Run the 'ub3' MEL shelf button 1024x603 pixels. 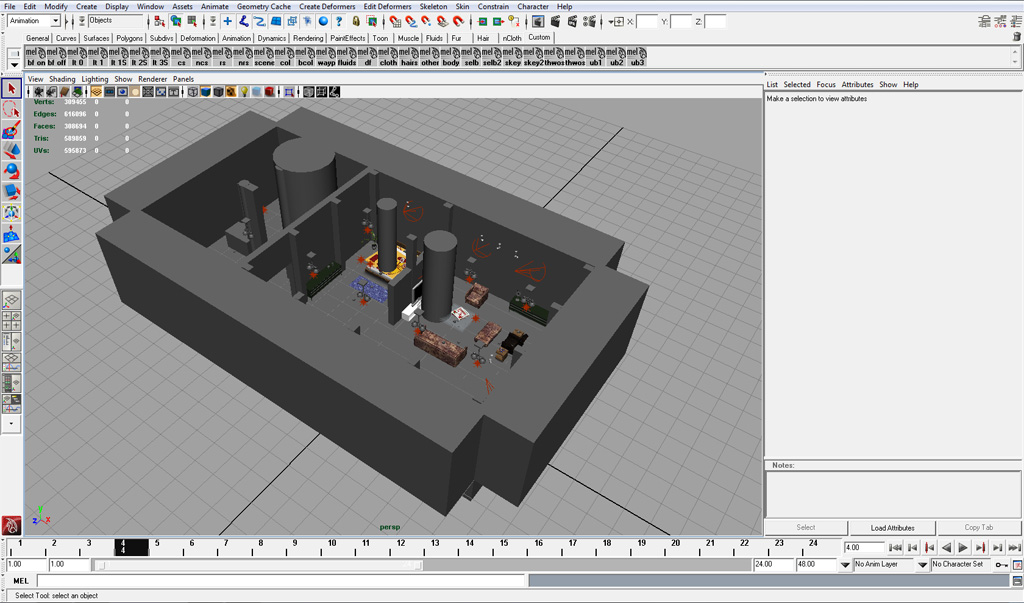coord(637,57)
